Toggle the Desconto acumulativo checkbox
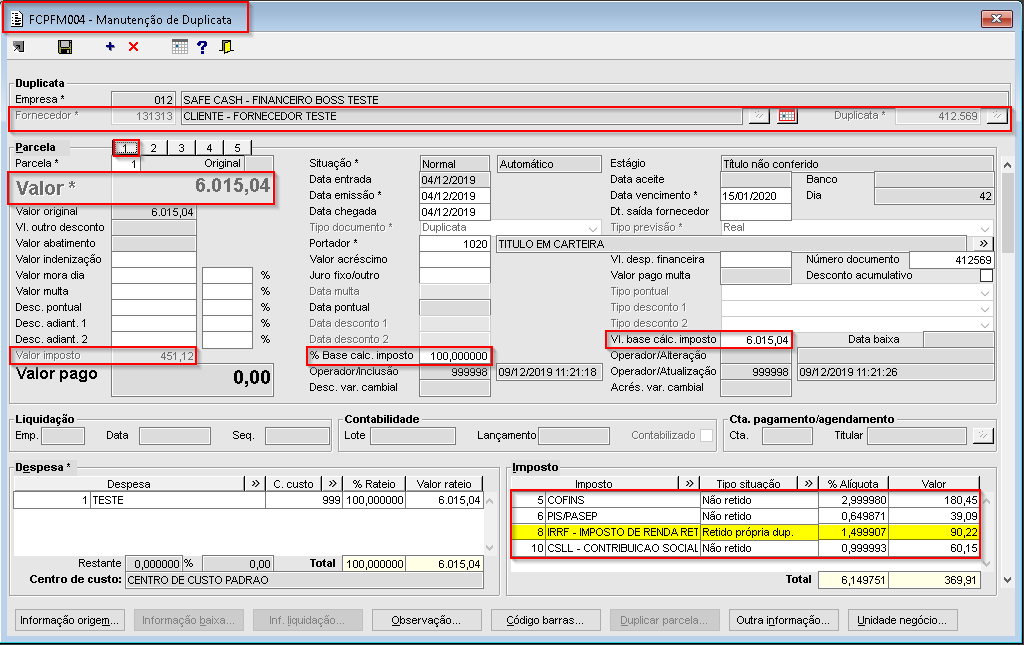The height and width of the screenshot is (645, 1024). pyautogui.click(x=986, y=275)
